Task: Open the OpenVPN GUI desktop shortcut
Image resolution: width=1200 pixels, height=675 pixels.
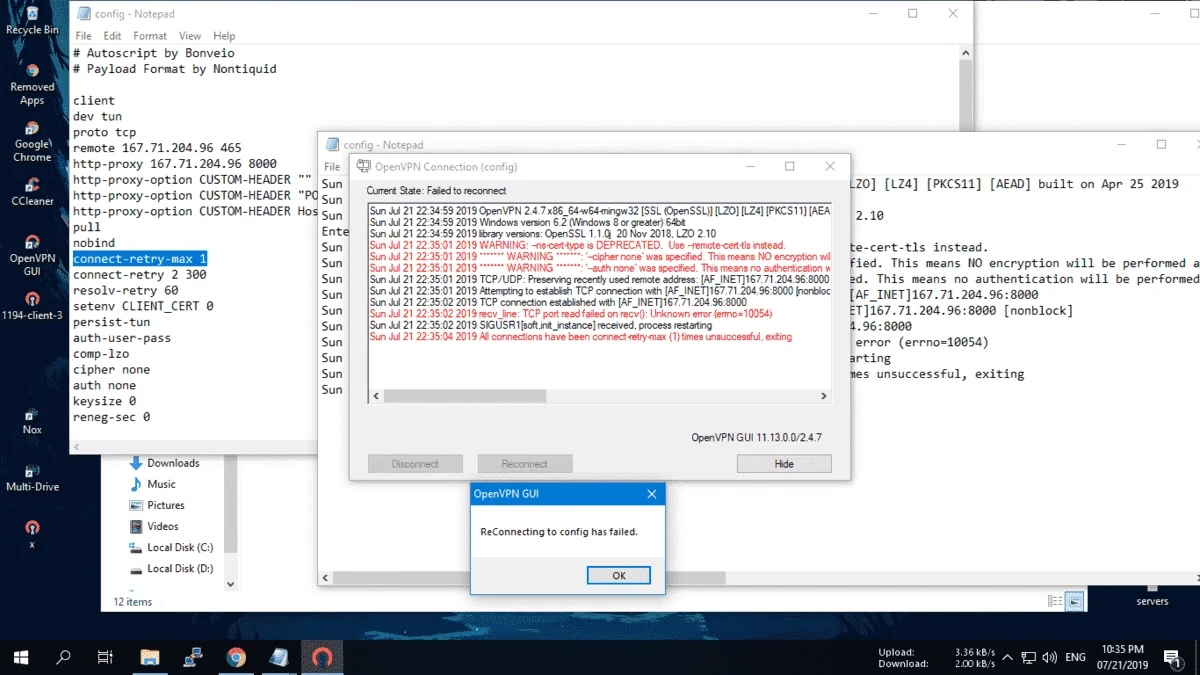Action: pos(32,255)
